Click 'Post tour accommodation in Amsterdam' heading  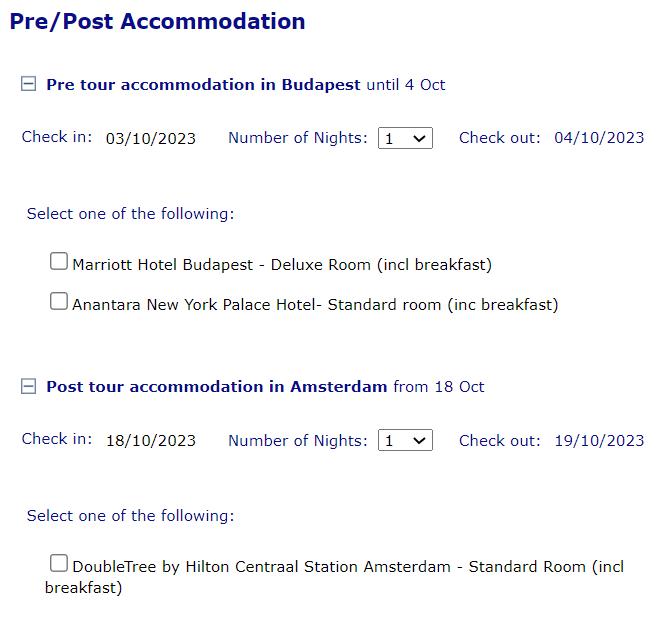216,387
